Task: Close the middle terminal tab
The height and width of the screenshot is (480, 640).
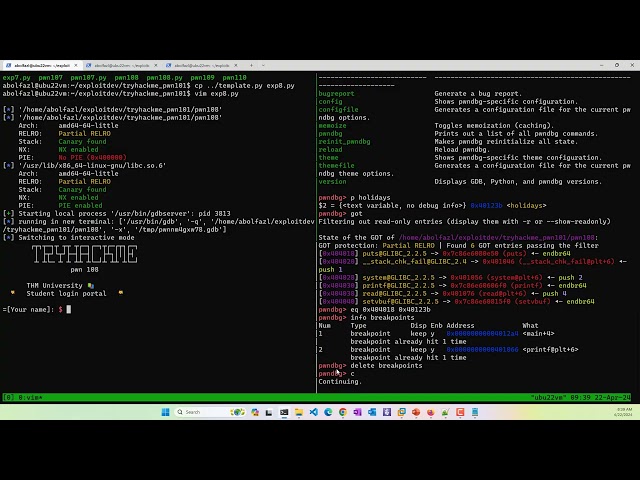Action: pos(156,65)
